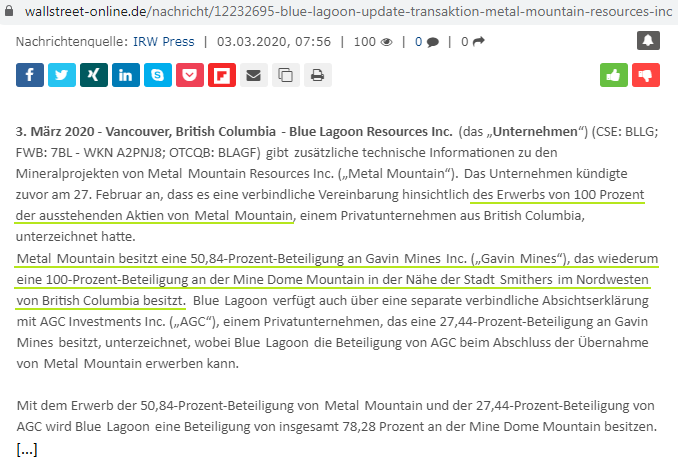Screen dimensions: 680x464
Task: Share article on LinkedIn
Action: [126, 75]
